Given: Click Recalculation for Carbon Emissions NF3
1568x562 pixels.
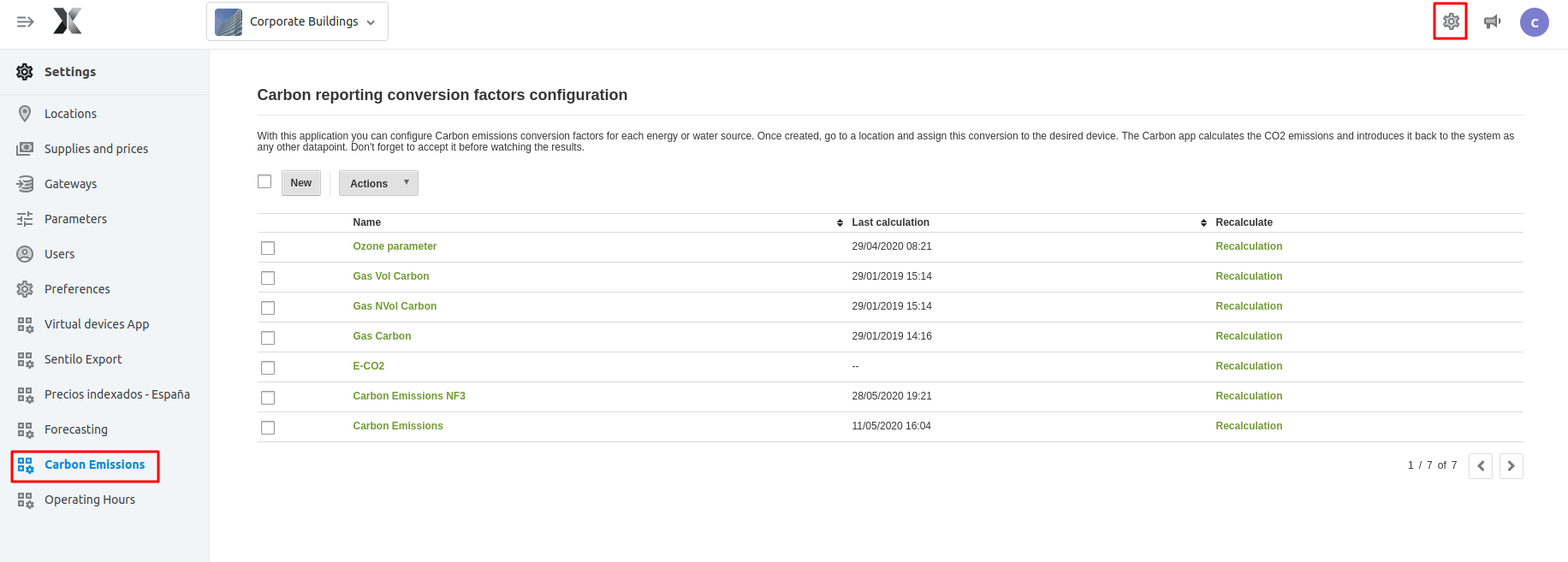Looking at the screenshot, I should click(1249, 396).
